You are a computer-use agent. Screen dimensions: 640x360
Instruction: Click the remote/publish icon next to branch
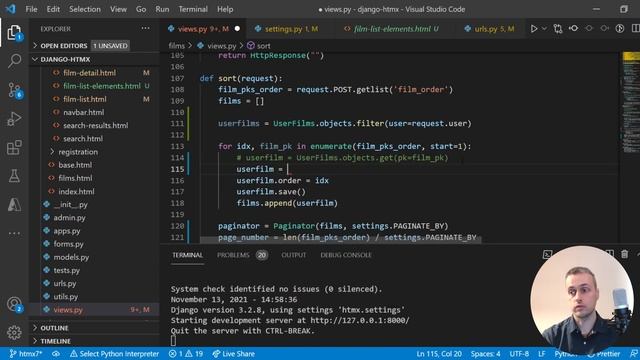pos(56,354)
